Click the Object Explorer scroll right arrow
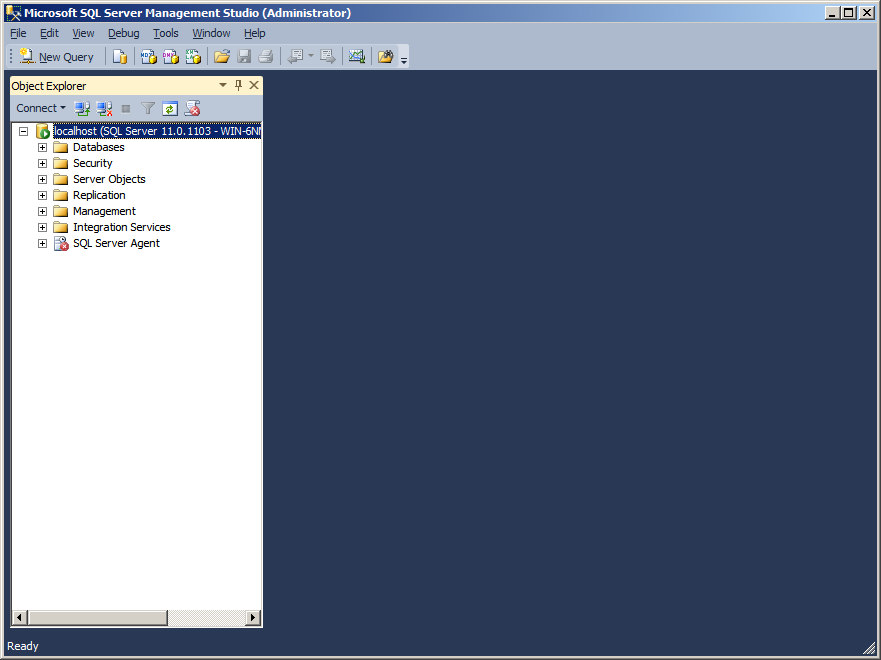The image size is (881, 660). 253,618
